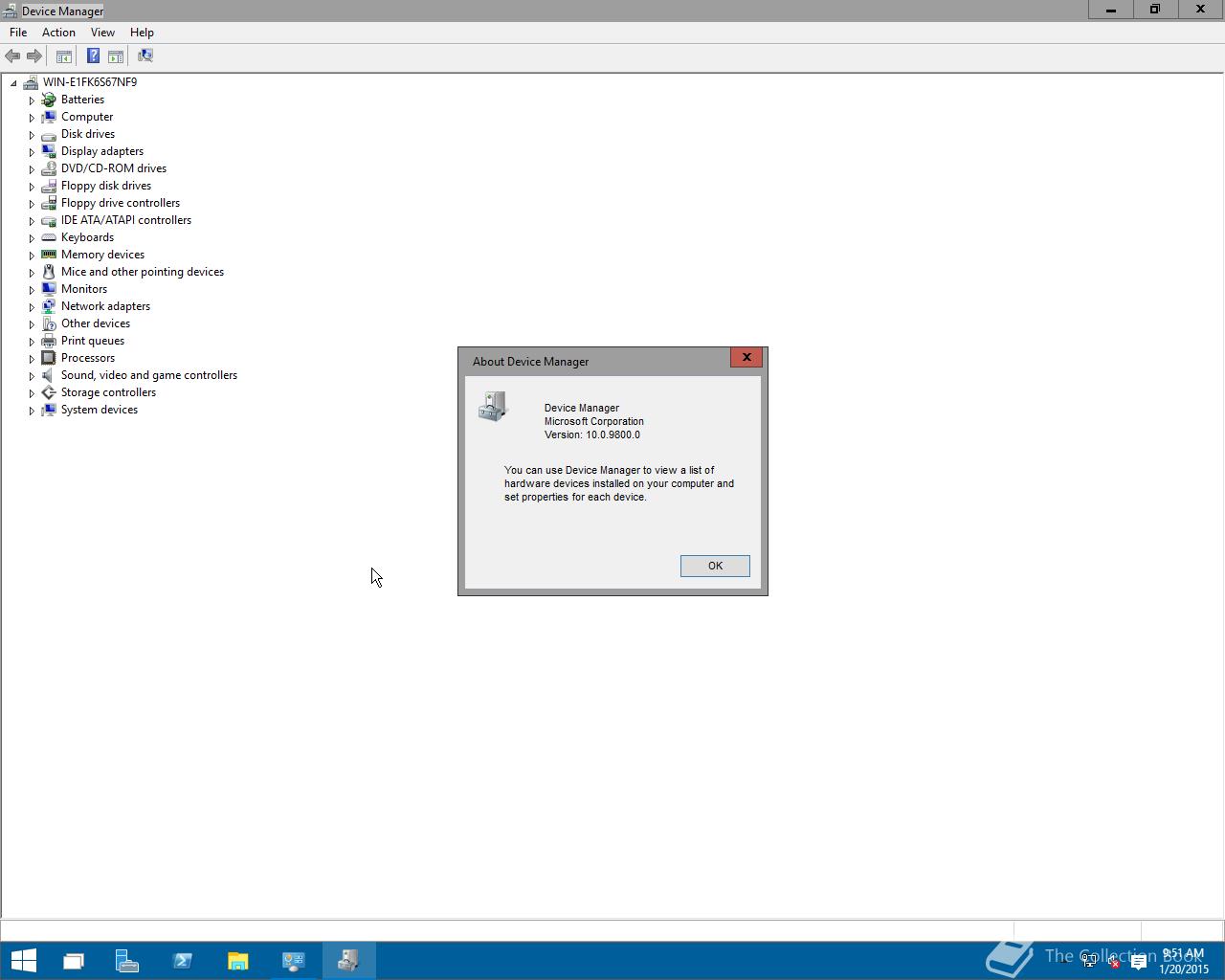Screen dimensions: 1225x980
Task: Open the notification center icon in the system tray
Action: point(1138,961)
